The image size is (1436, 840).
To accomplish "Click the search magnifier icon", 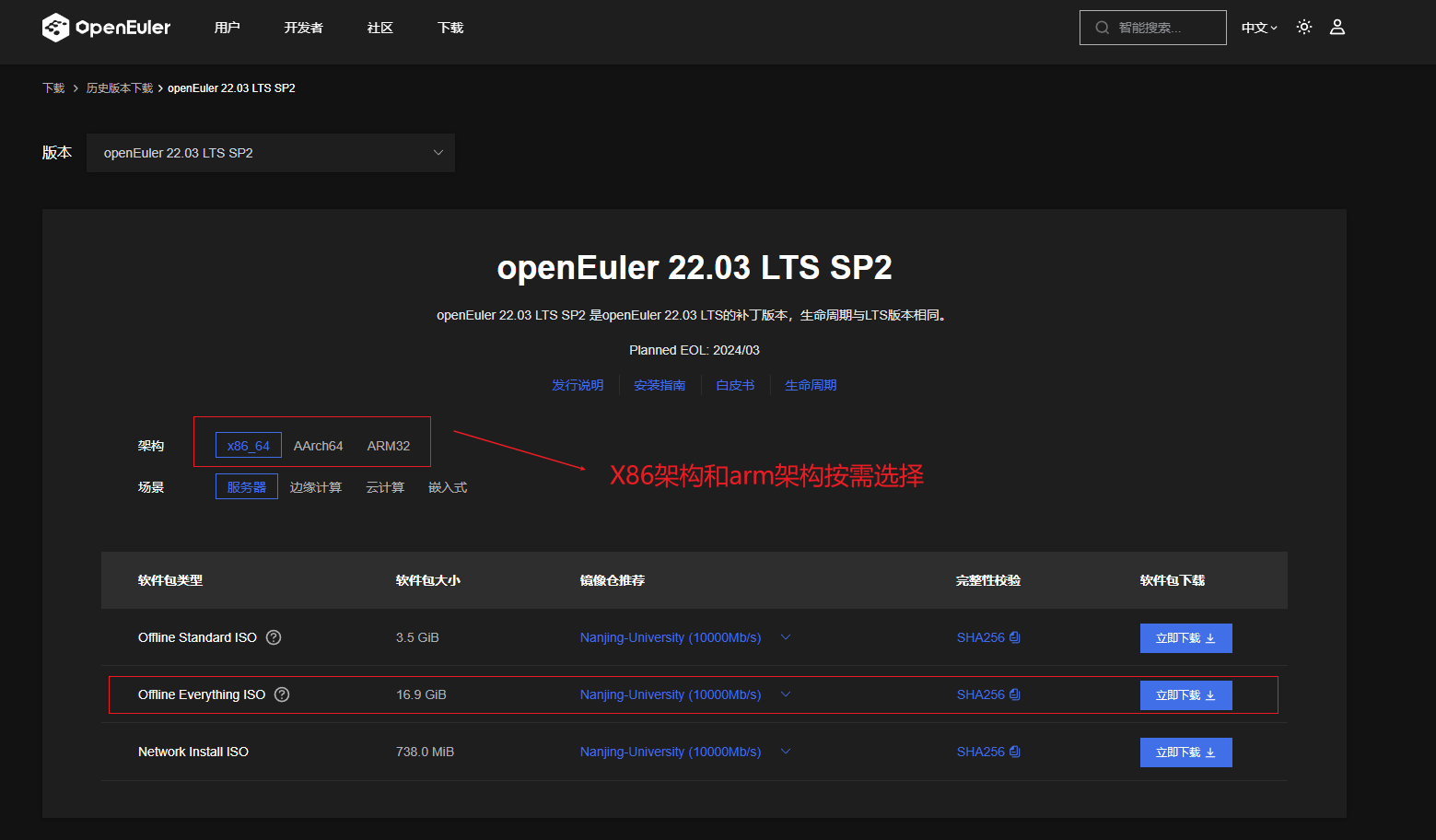I will 1102,28.
